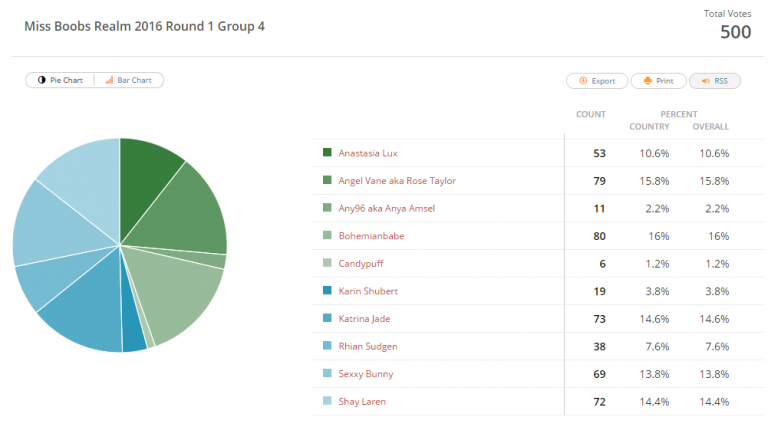768x427 pixels.
Task: Click the dark green Anastasia Lux swatch
Action: point(327,152)
